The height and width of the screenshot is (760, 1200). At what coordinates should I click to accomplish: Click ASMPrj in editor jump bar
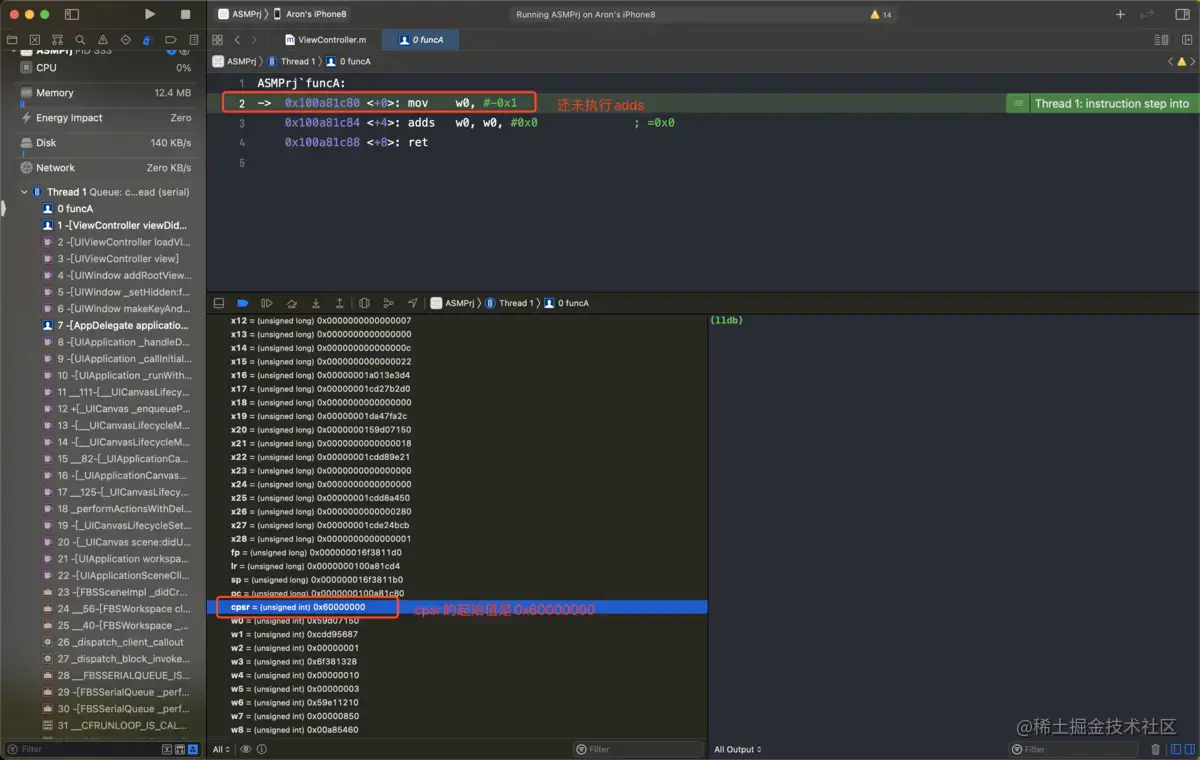tap(235, 62)
